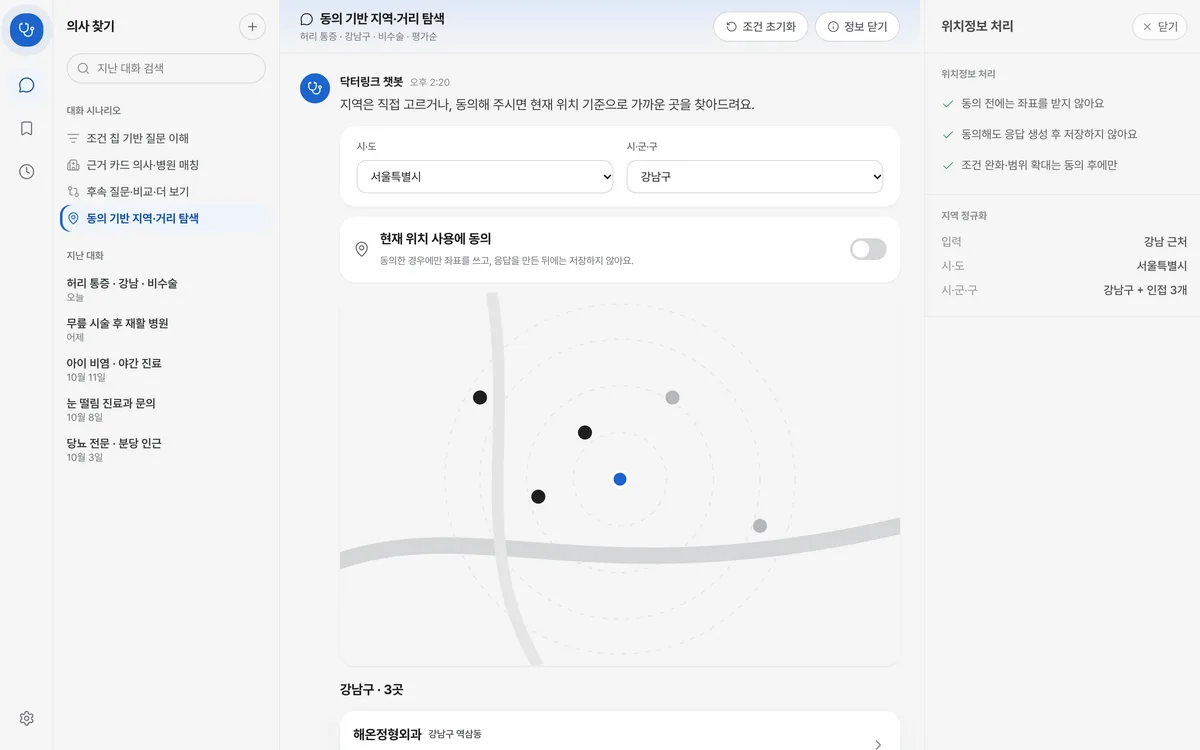
Task: Open past chat 허리 통증 · 강남 · 비수술
Action: click(166, 290)
